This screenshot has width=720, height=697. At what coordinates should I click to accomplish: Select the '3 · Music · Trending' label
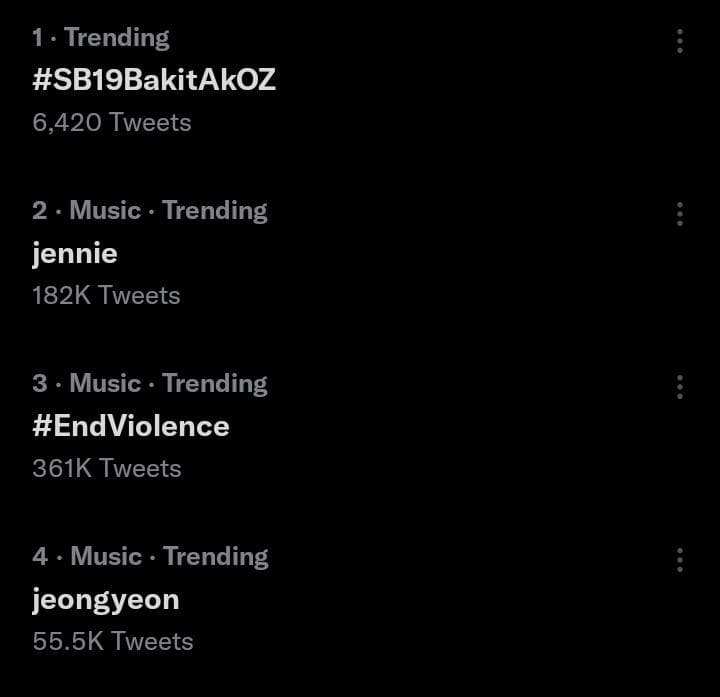click(150, 384)
